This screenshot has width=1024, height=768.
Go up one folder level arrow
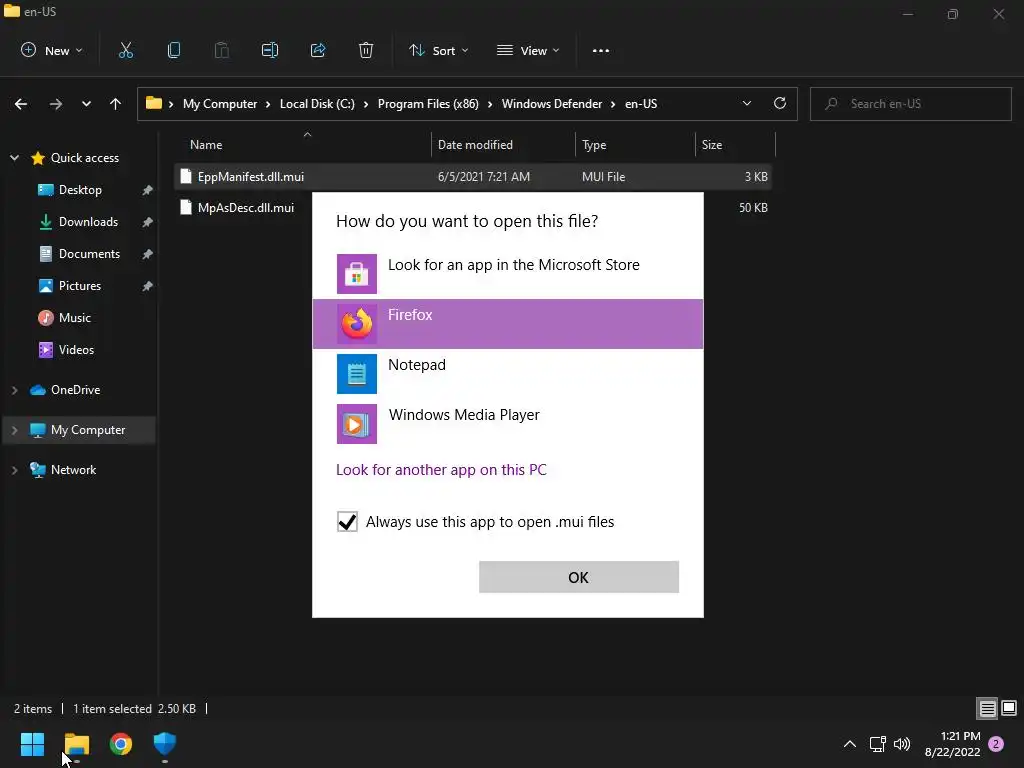(116, 104)
